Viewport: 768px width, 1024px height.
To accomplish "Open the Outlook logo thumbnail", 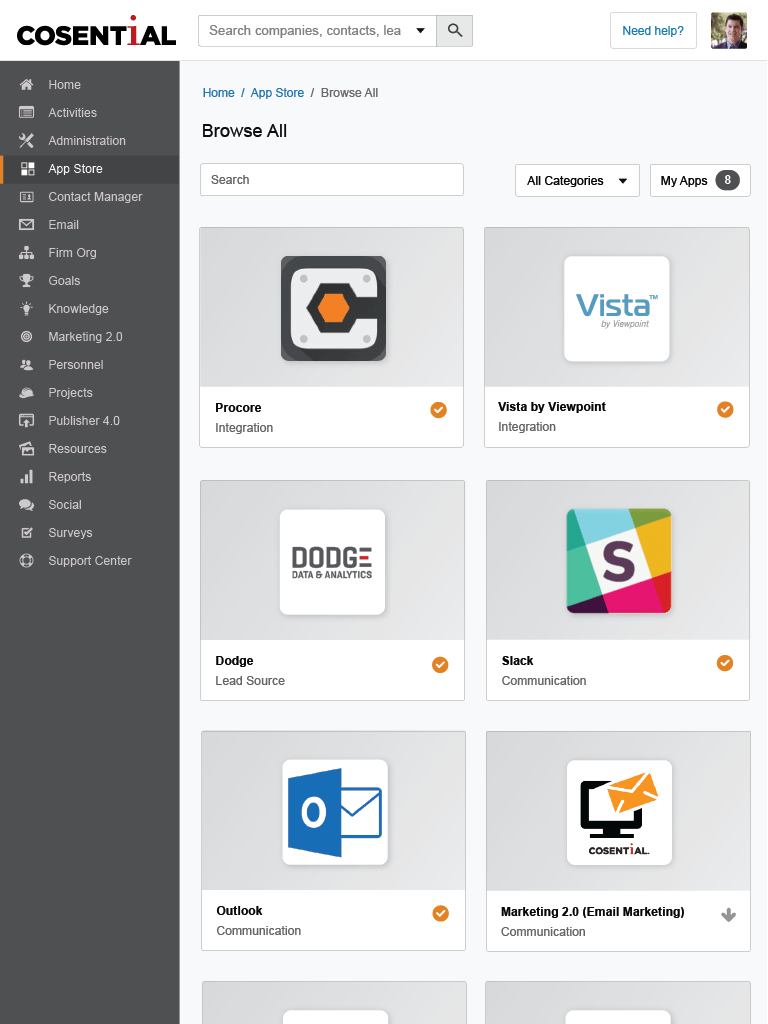I will click(x=335, y=812).
